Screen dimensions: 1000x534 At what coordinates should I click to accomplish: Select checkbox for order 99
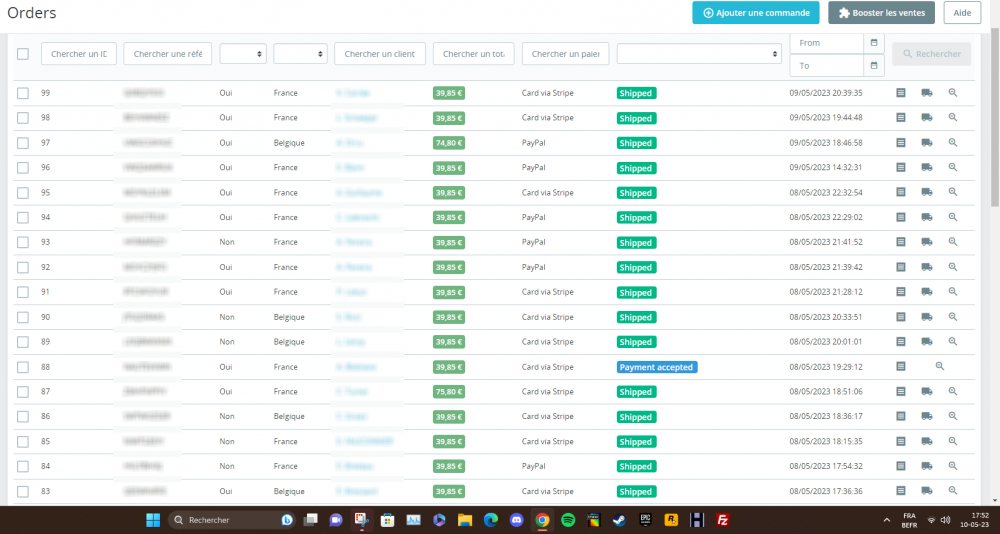[23, 93]
